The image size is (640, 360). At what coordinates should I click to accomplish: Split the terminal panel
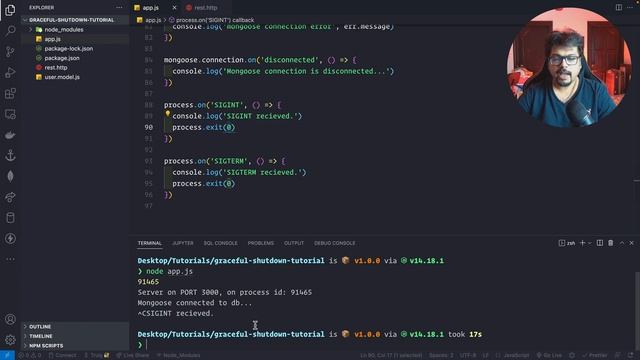(x=600, y=243)
